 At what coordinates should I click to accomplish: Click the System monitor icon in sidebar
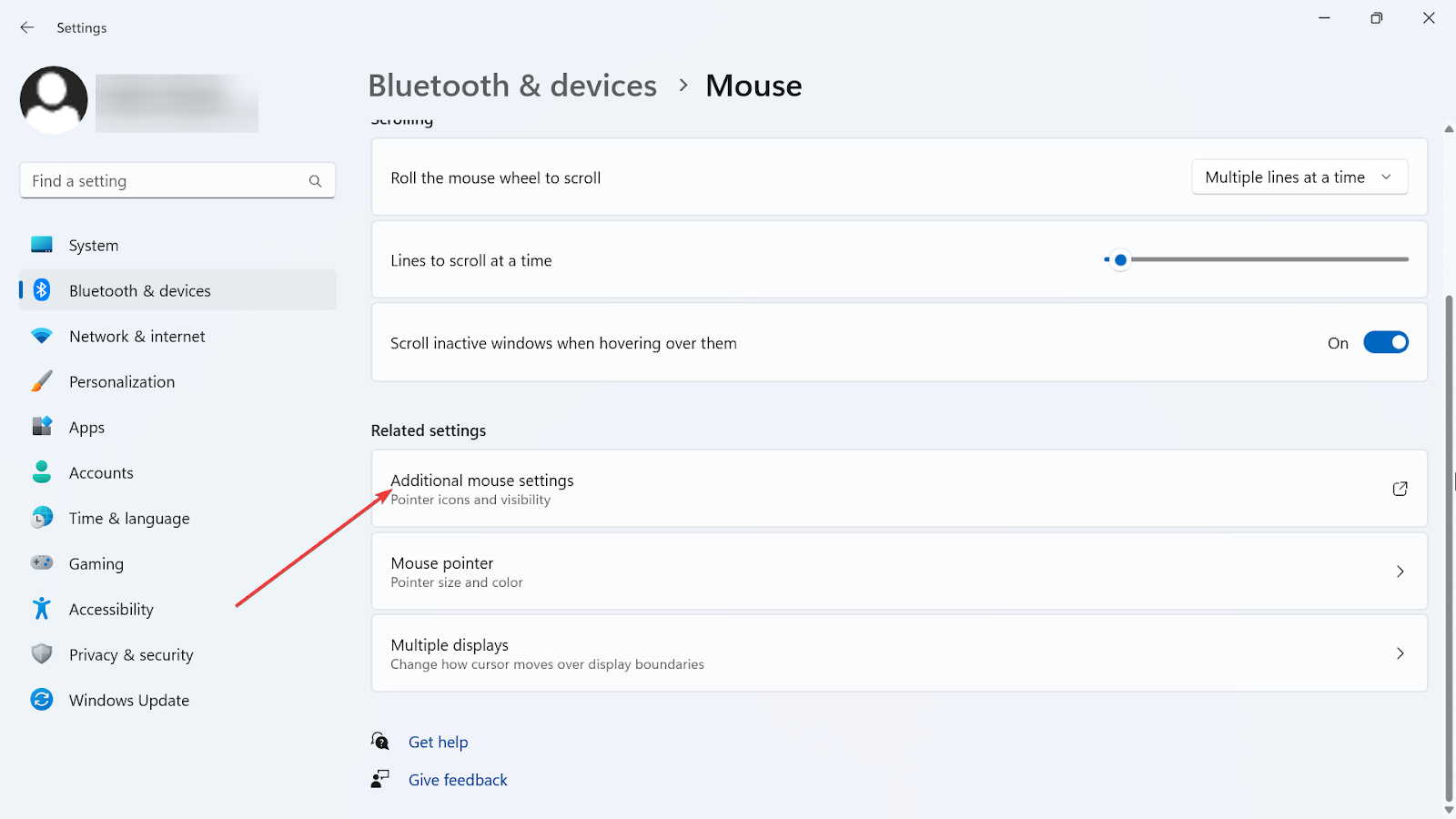42,245
